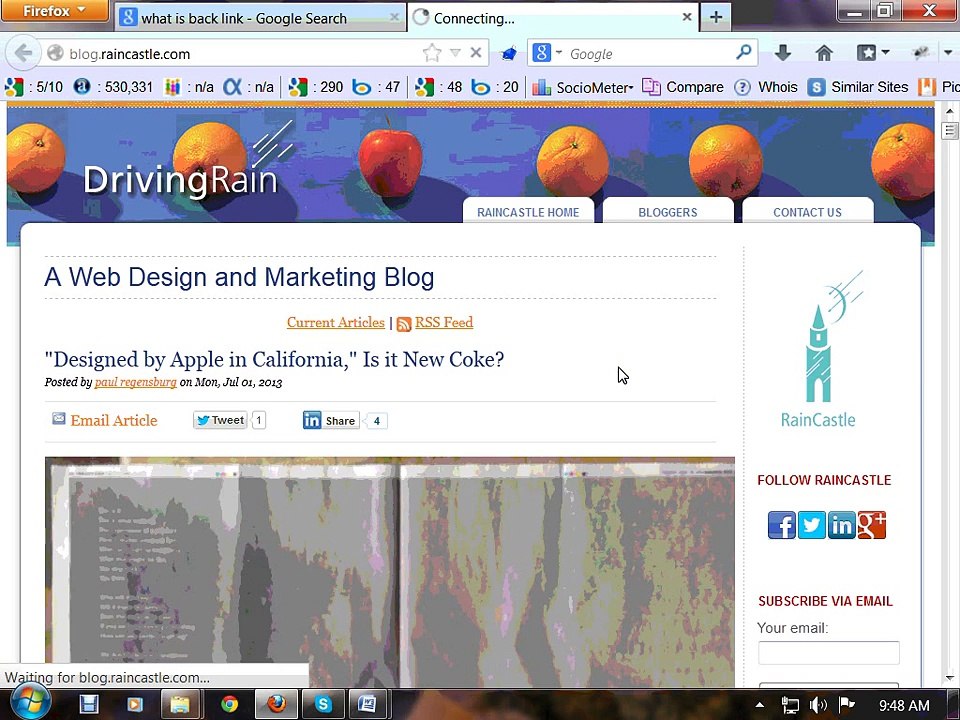Screen dimensions: 960x720
Task: Open the SocioMeter dropdown
Action: click(x=582, y=87)
